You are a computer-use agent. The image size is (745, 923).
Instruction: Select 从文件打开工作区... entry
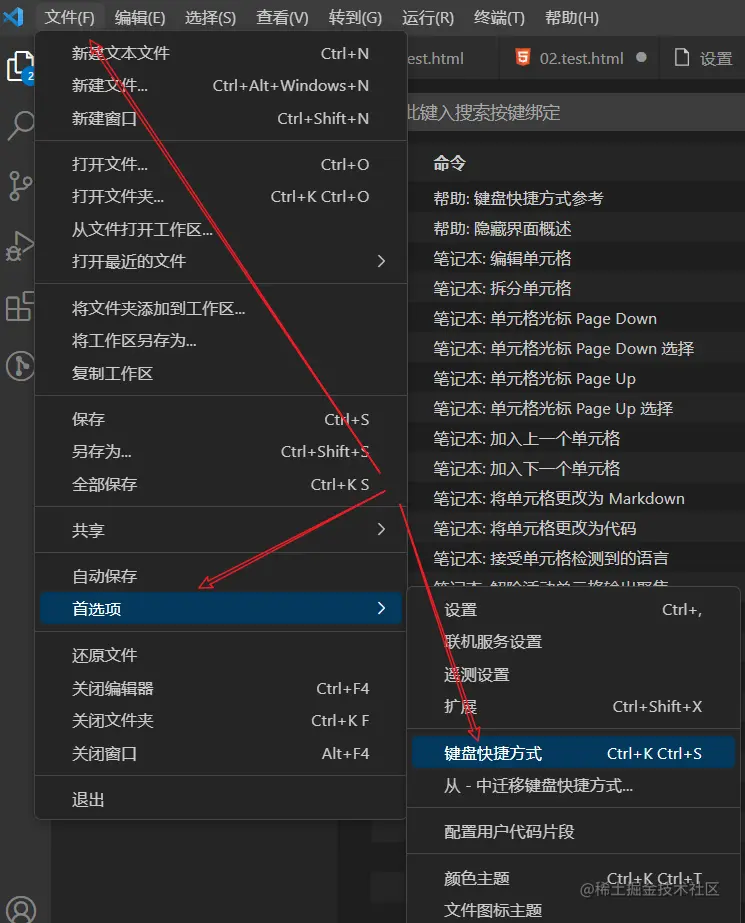221,229
